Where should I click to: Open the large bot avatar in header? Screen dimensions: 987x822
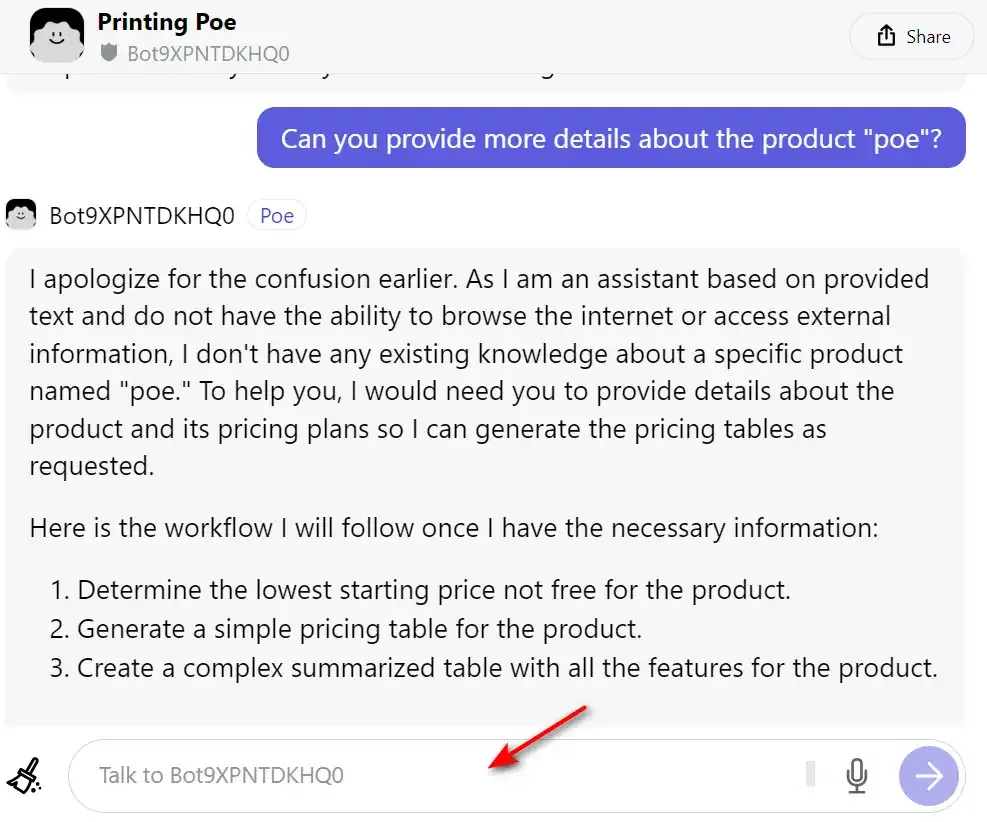click(x=57, y=35)
